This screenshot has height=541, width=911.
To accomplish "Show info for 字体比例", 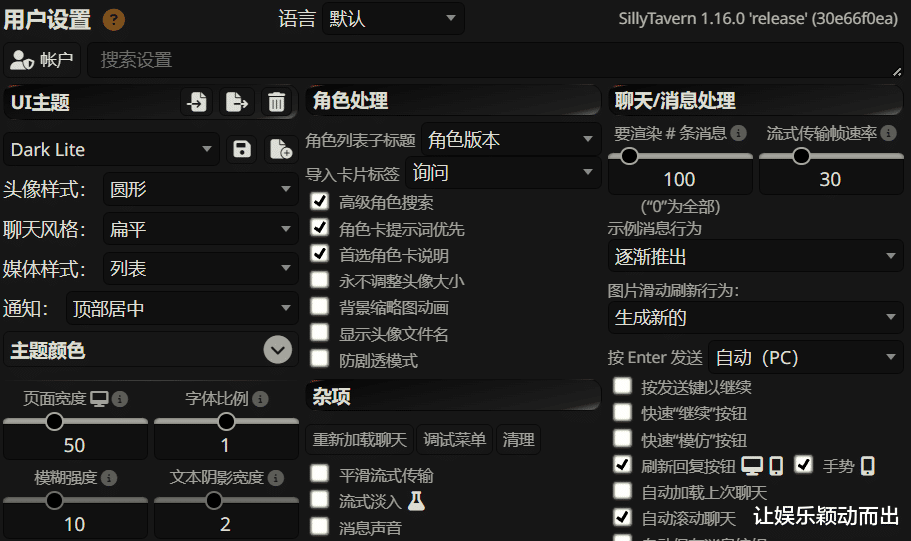I will pos(260,399).
